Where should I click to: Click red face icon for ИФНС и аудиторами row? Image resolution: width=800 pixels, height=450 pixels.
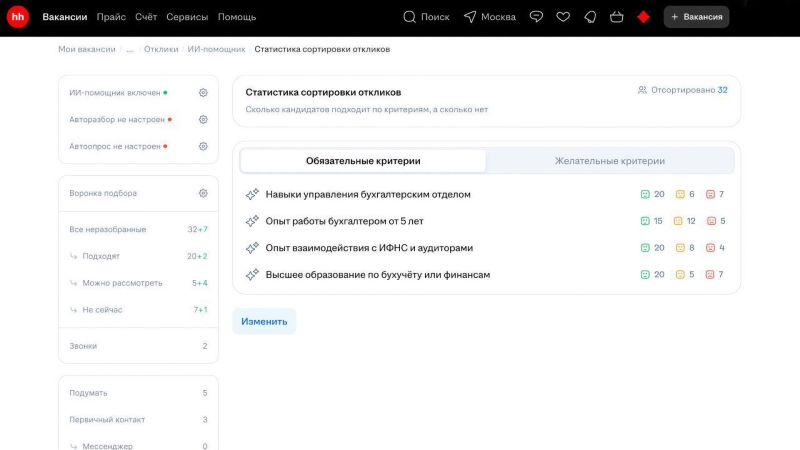click(710, 247)
